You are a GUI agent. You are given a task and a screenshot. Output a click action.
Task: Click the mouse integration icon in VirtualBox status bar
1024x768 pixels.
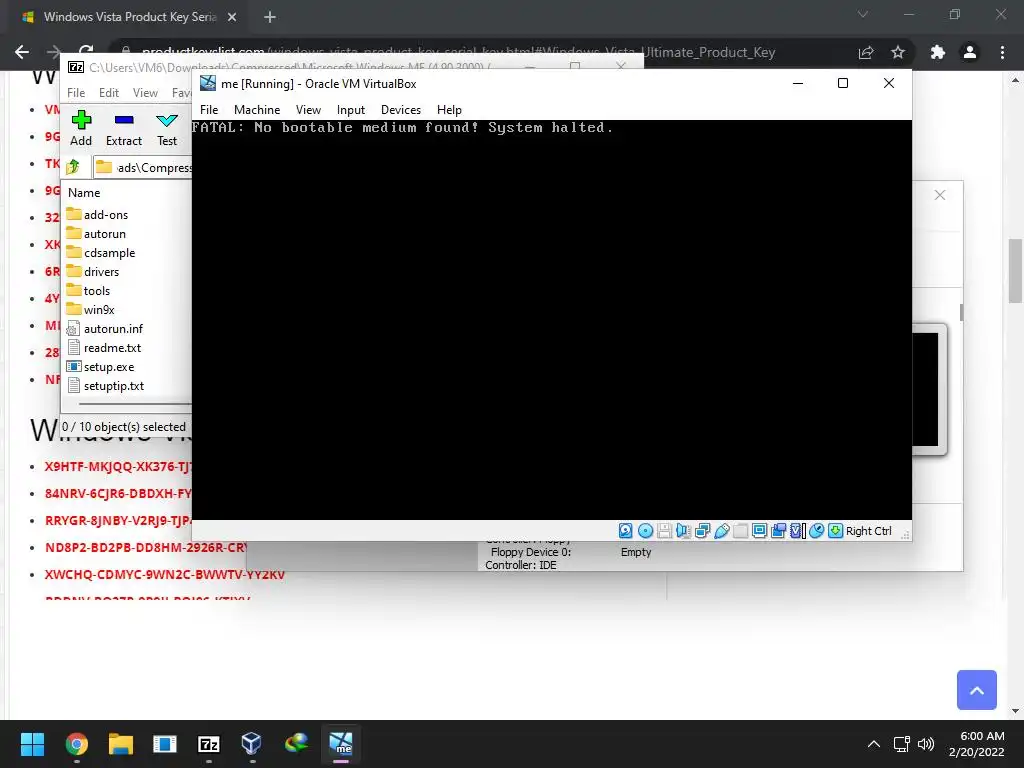point(816,531)
